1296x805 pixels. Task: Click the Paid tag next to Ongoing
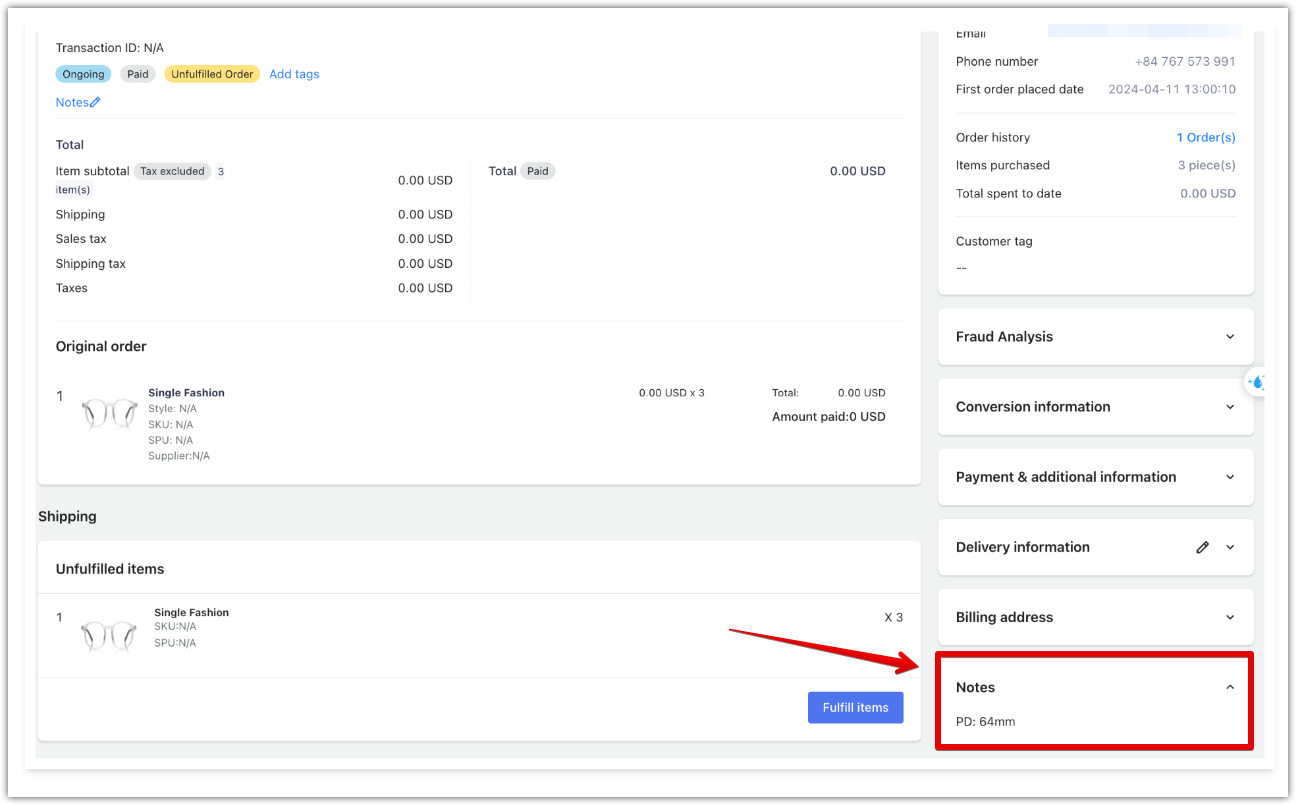(x=138, y=74)
